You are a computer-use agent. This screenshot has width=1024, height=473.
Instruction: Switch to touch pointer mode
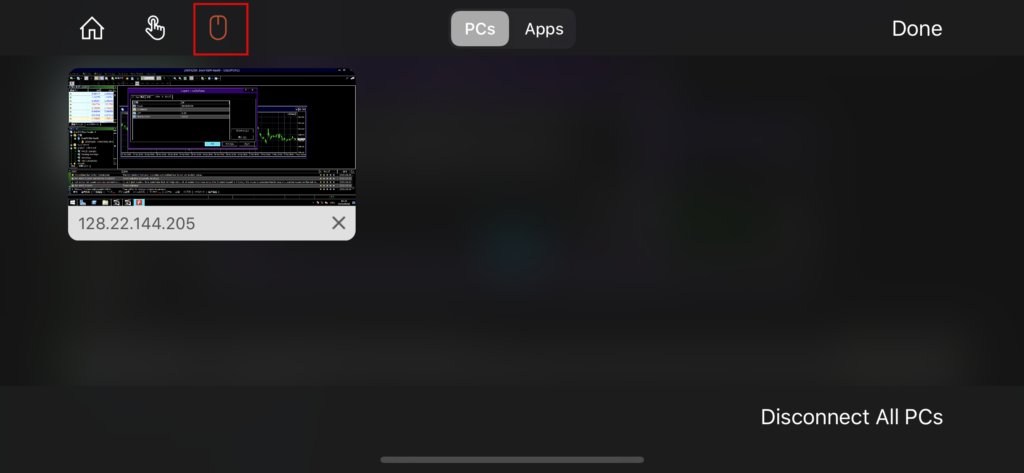coord(155,29)
